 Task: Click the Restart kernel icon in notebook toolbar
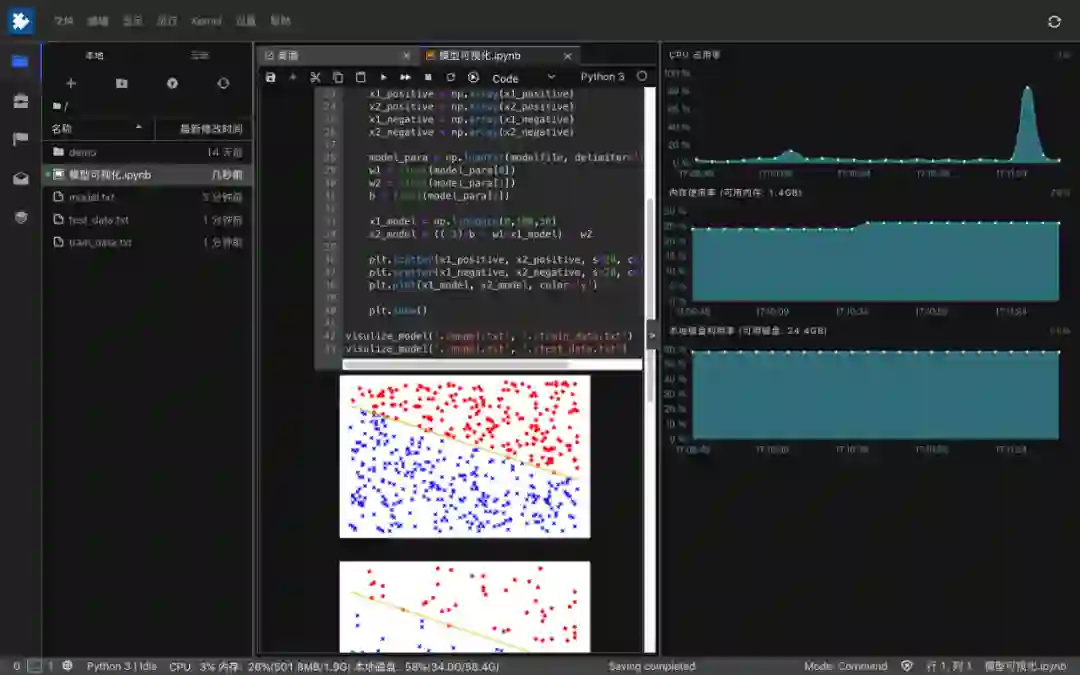coord(451,77)
